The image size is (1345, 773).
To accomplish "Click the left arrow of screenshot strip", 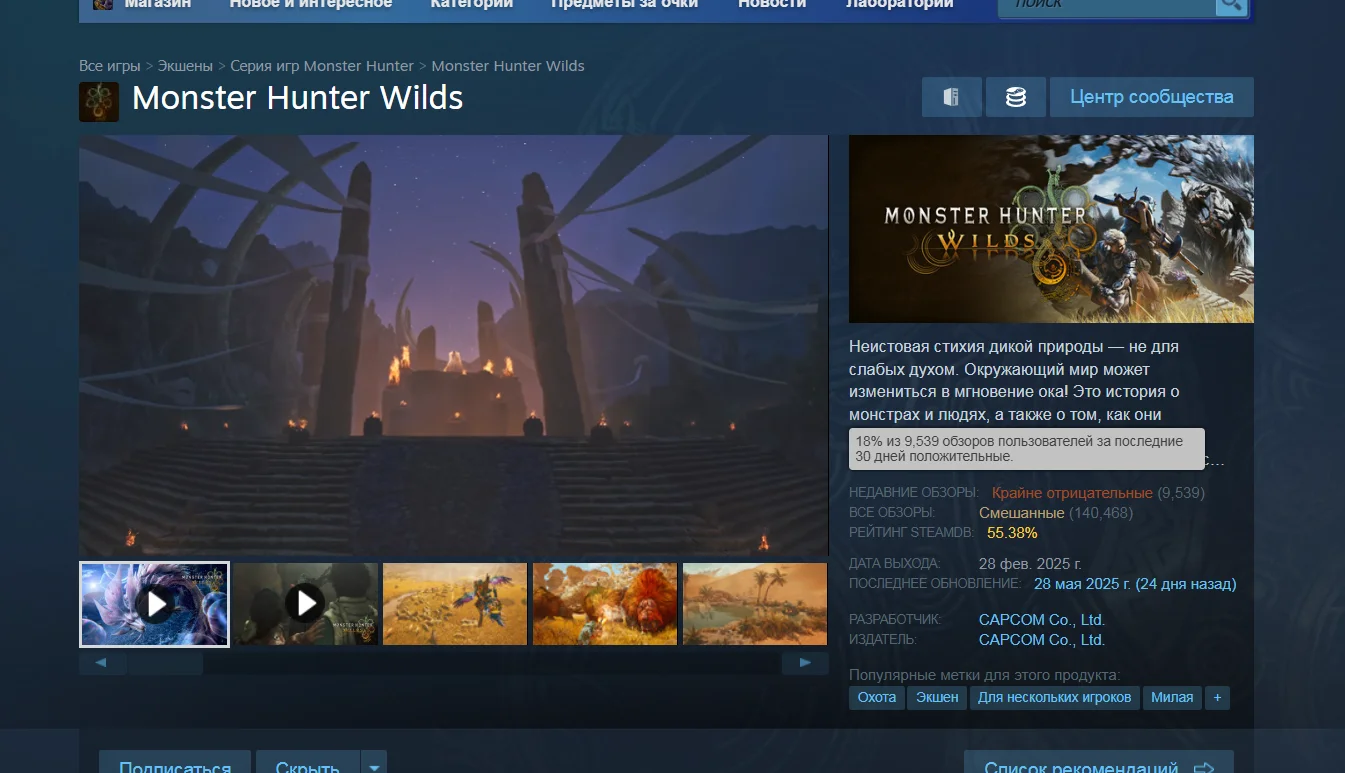I will (x=101, y=663).
